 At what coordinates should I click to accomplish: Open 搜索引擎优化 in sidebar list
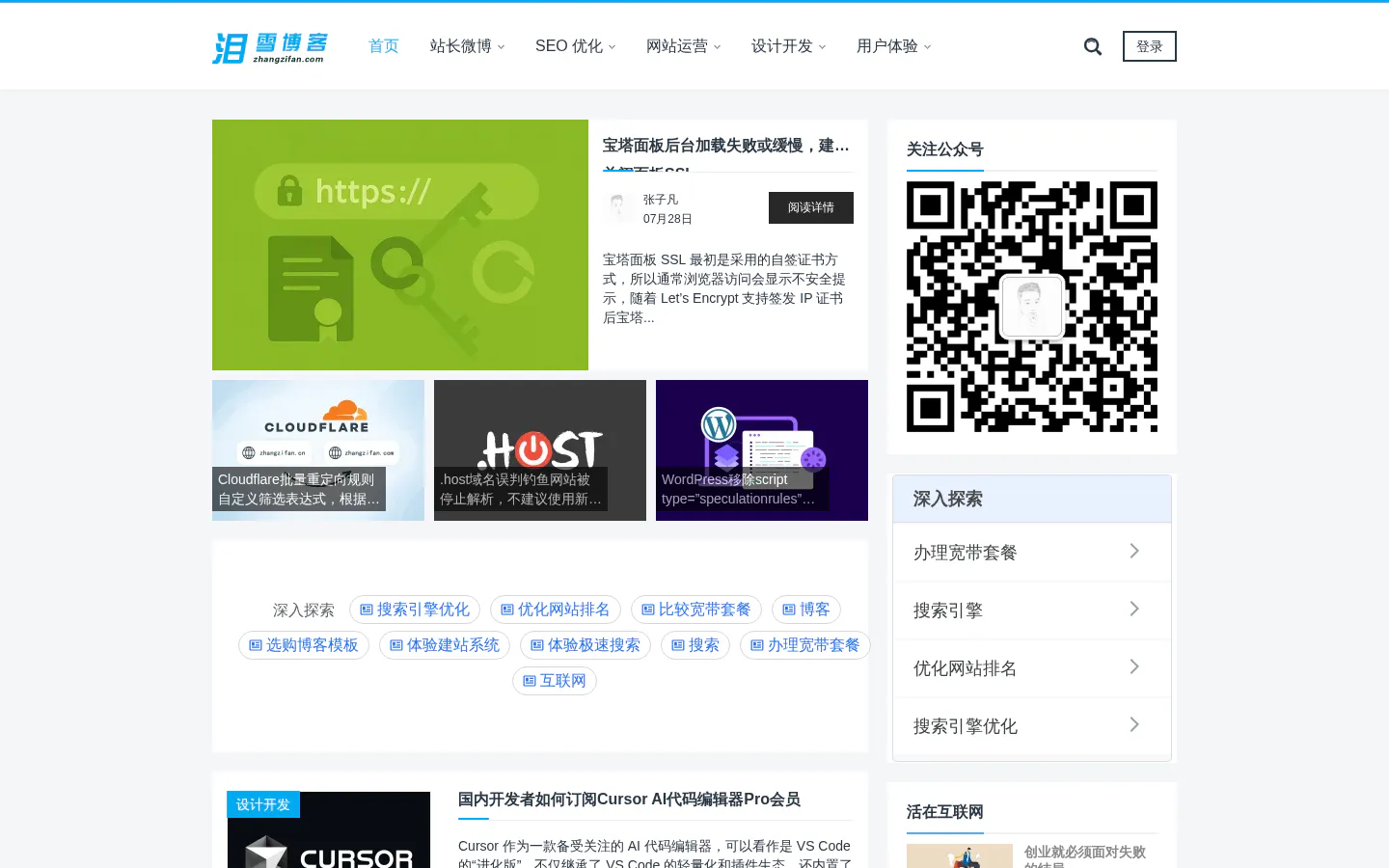1032,726
